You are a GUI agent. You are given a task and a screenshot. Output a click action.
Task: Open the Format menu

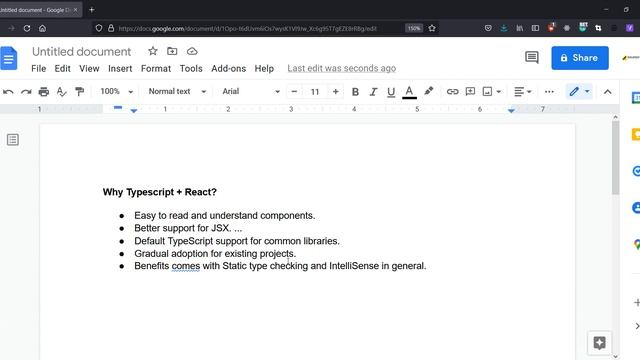click(156, 69)
